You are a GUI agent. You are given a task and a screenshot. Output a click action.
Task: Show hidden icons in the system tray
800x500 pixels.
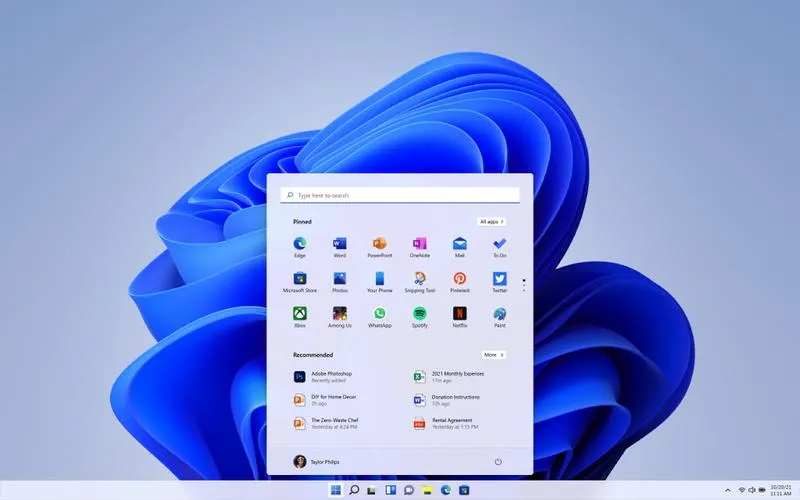pyautogui.click(x=728, y=490)
